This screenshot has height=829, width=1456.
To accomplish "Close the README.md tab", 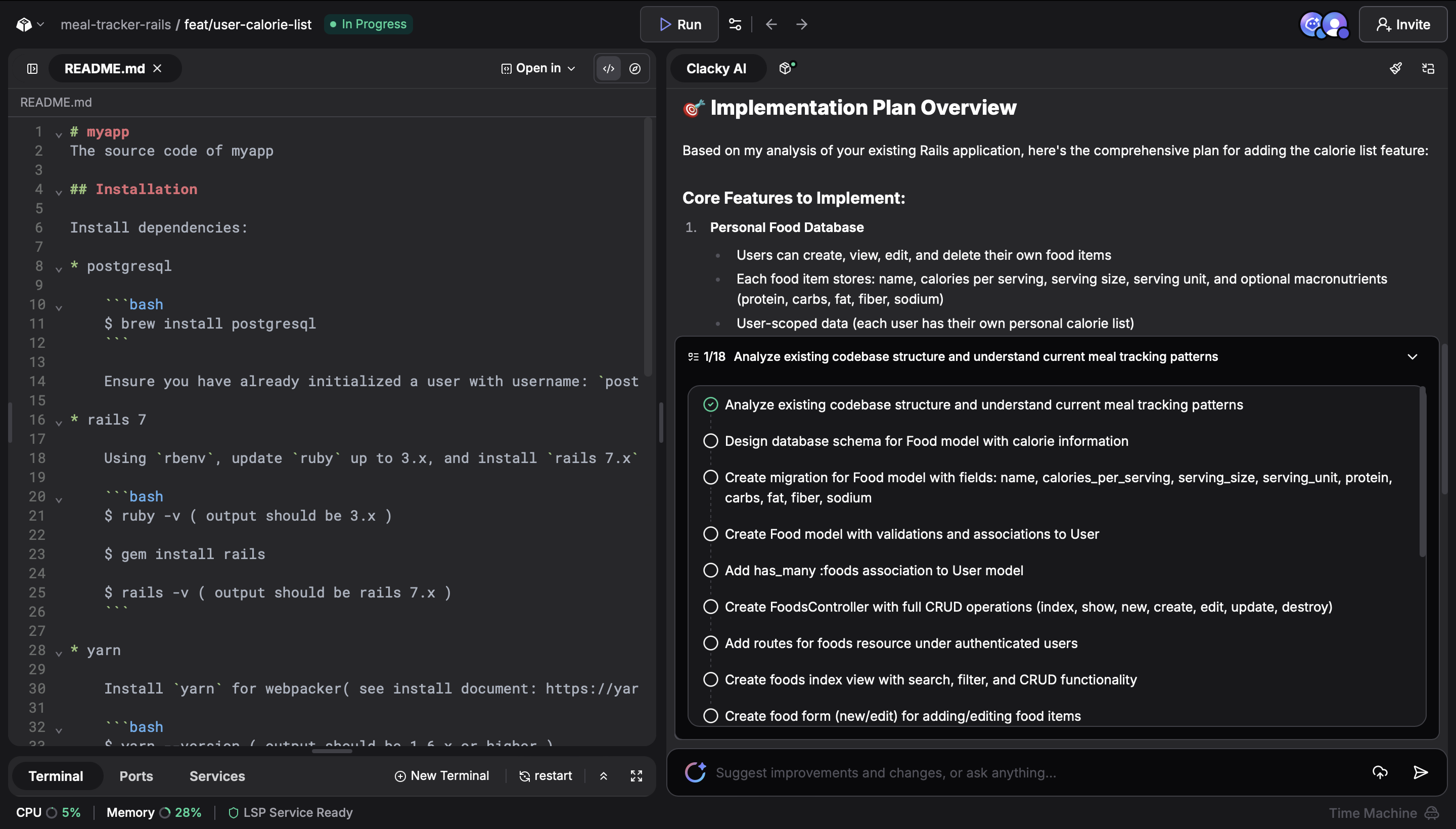I will click(157, 68).
